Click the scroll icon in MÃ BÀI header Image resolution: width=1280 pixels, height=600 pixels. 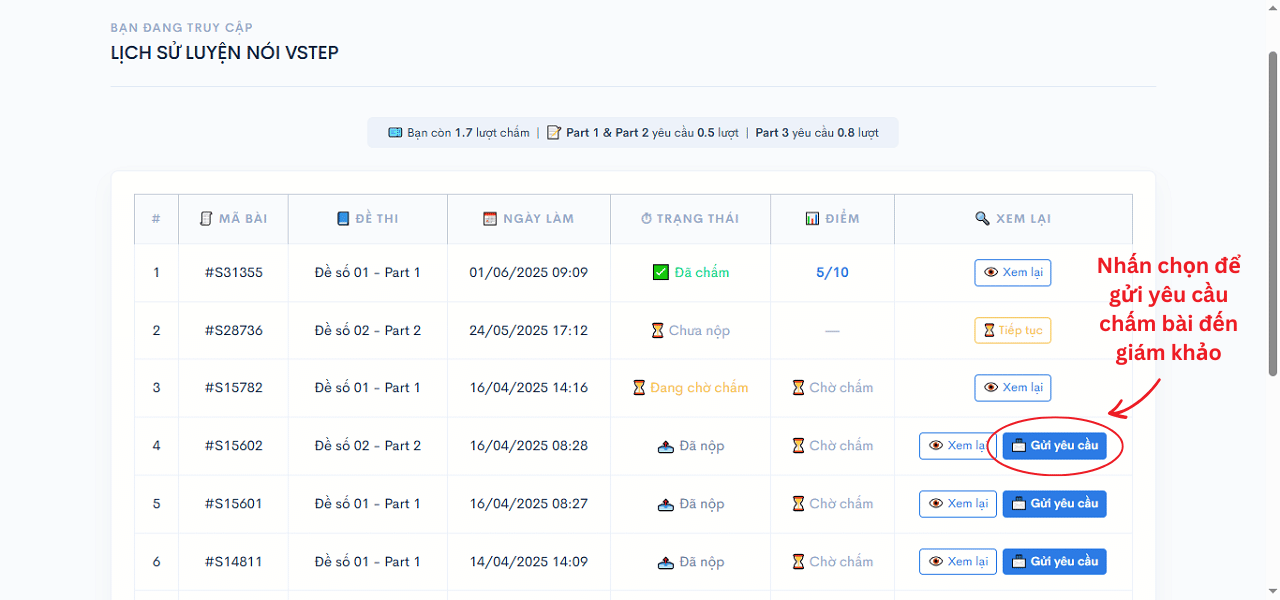click(x=206, y=218)
